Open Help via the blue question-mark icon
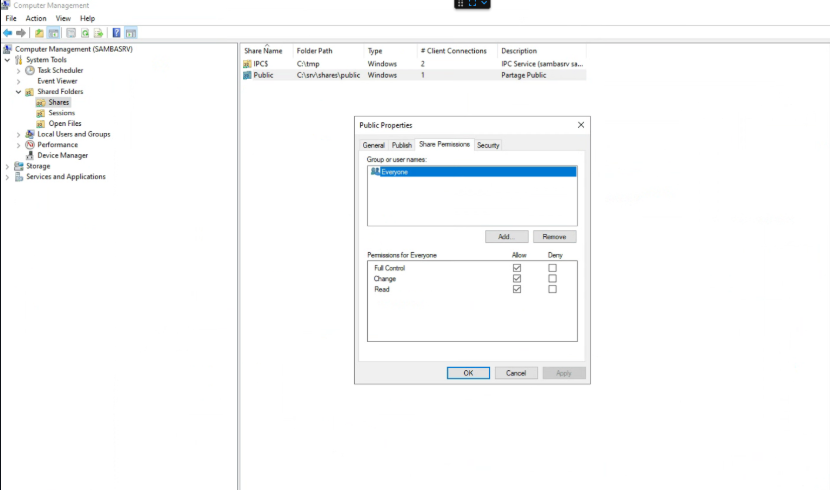 pos(117,33)
